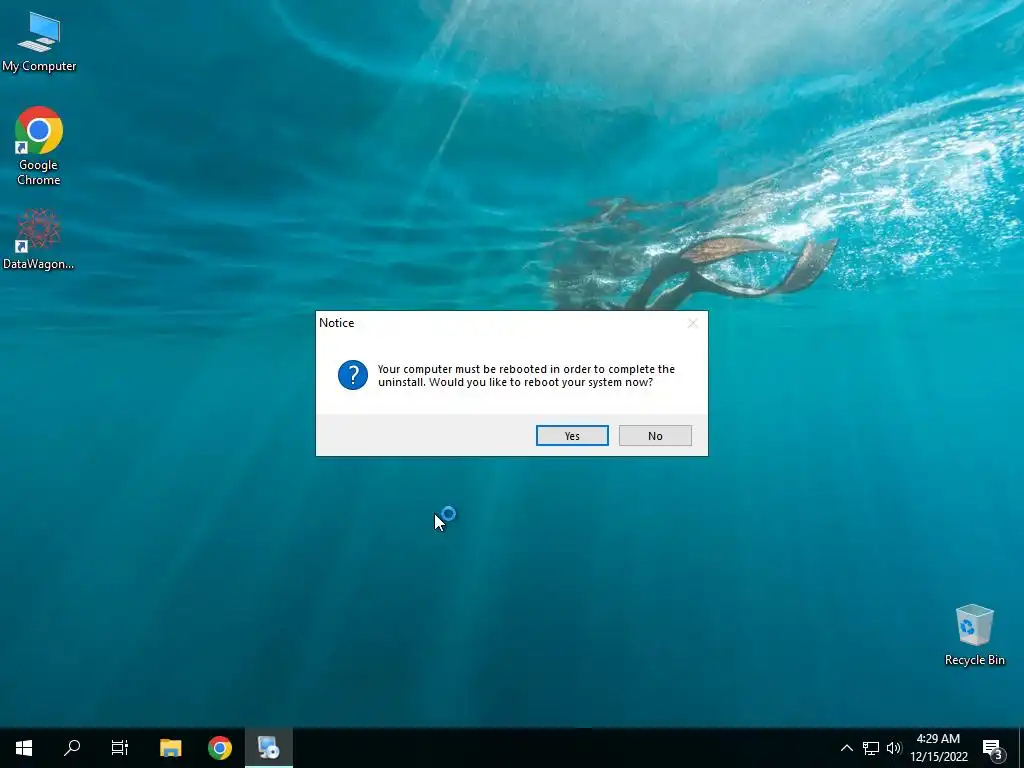Screen dimensions: 1024x768
Task: Show hidden system tray icons
Action: coord(846,748)
